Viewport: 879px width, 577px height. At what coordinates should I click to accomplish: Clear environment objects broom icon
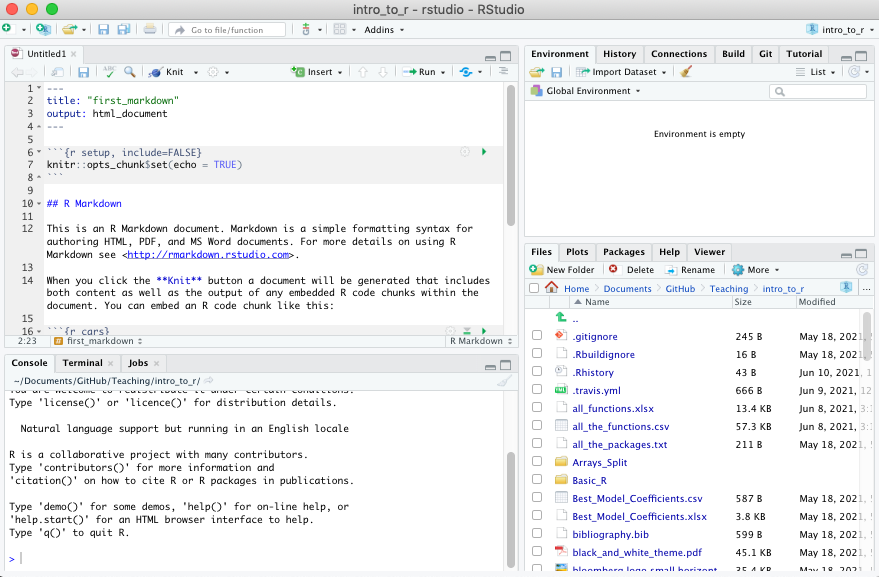[x=686, y=71]
